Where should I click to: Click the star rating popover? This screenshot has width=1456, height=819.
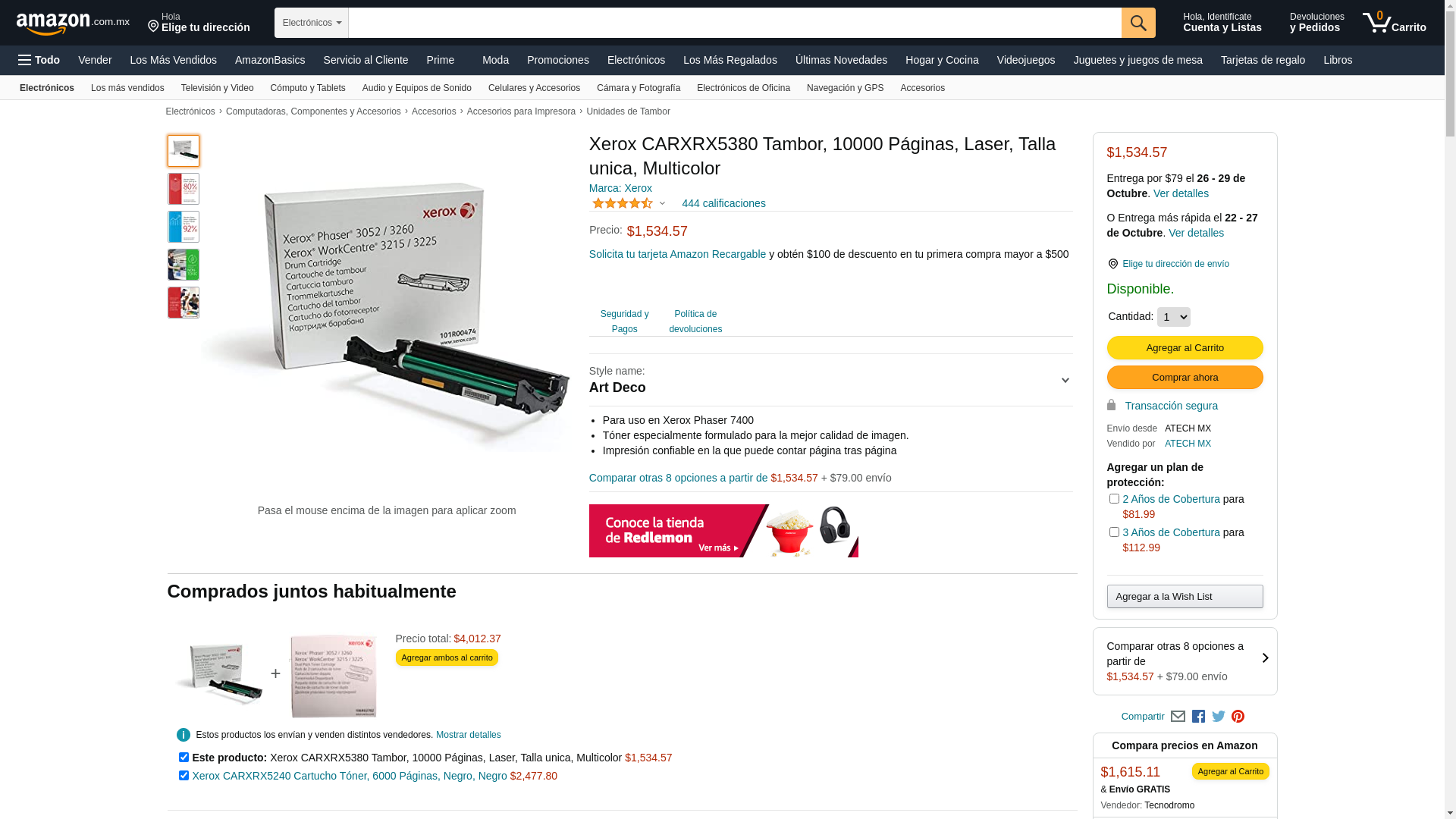click(x=628, y=203)
